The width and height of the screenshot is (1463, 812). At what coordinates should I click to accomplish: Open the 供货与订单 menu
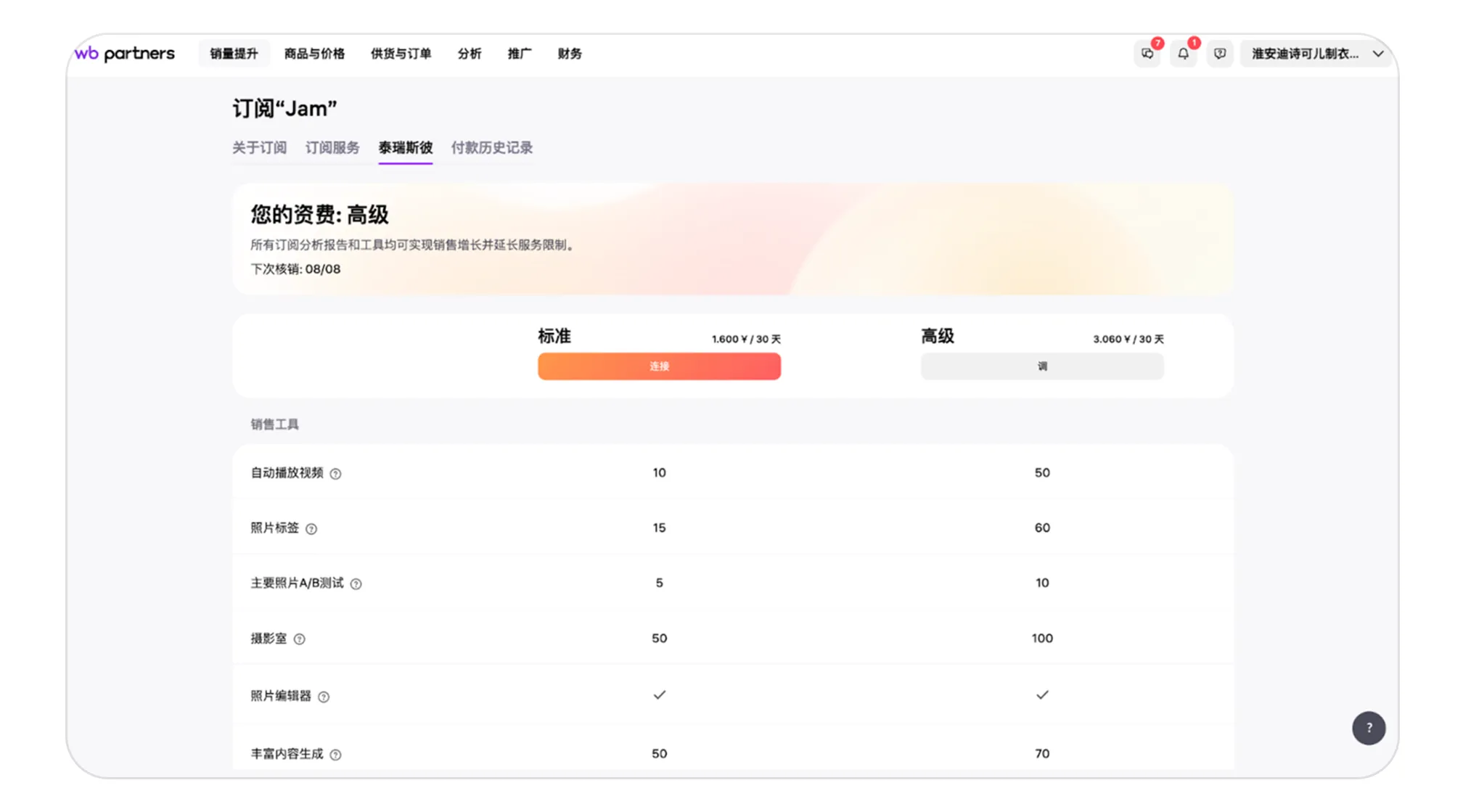click(401, 54)
